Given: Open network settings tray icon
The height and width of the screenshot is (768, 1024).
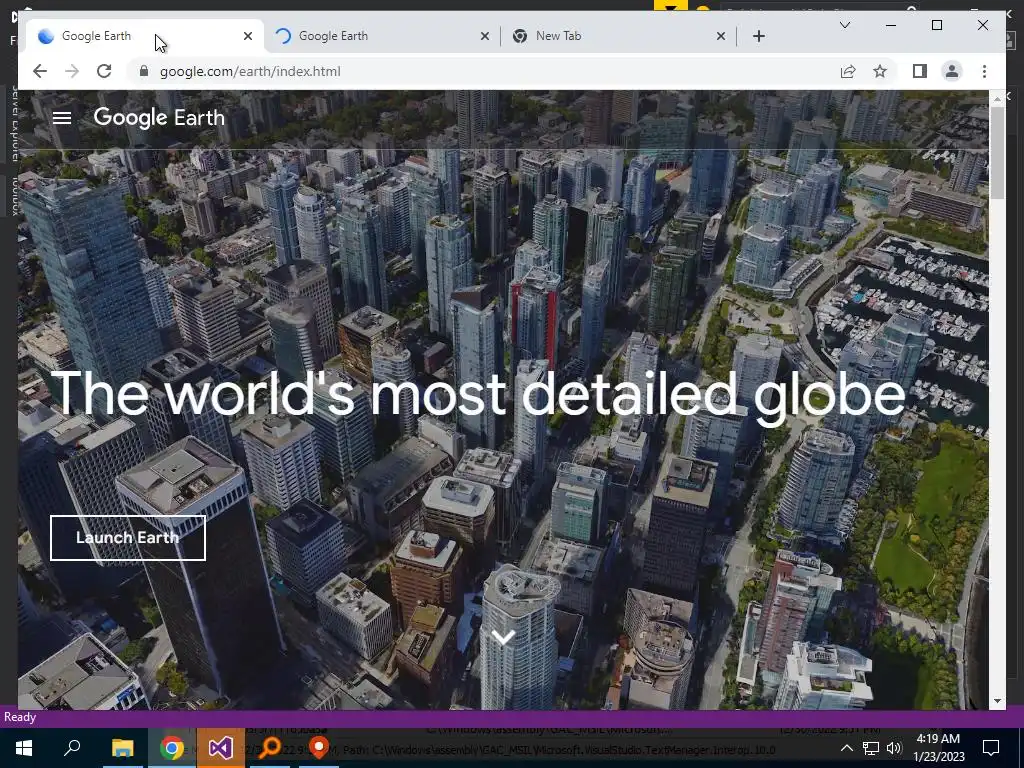Looking at the screenshot, I should 871,748.
